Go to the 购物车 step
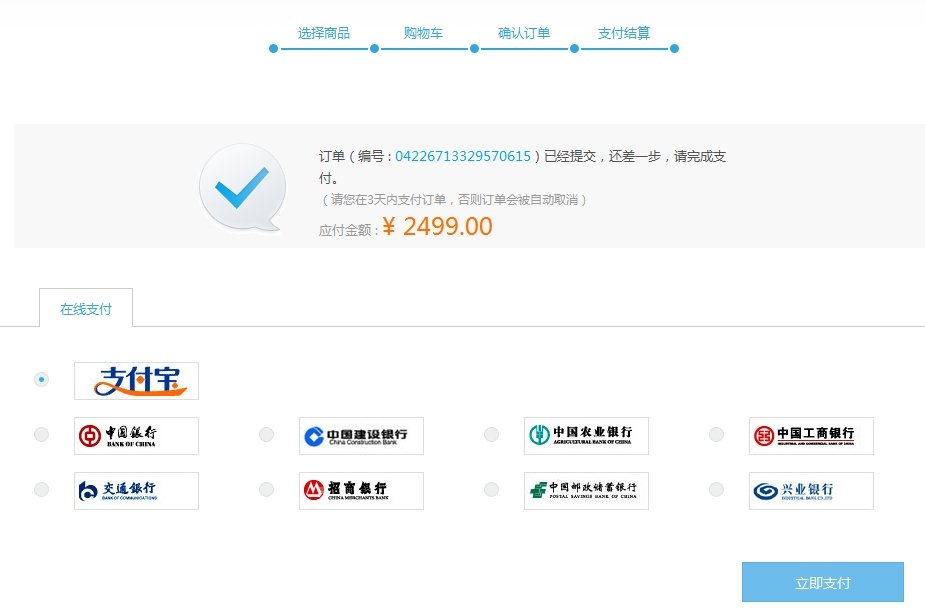 pyautogui.click(x=423, y=32)
